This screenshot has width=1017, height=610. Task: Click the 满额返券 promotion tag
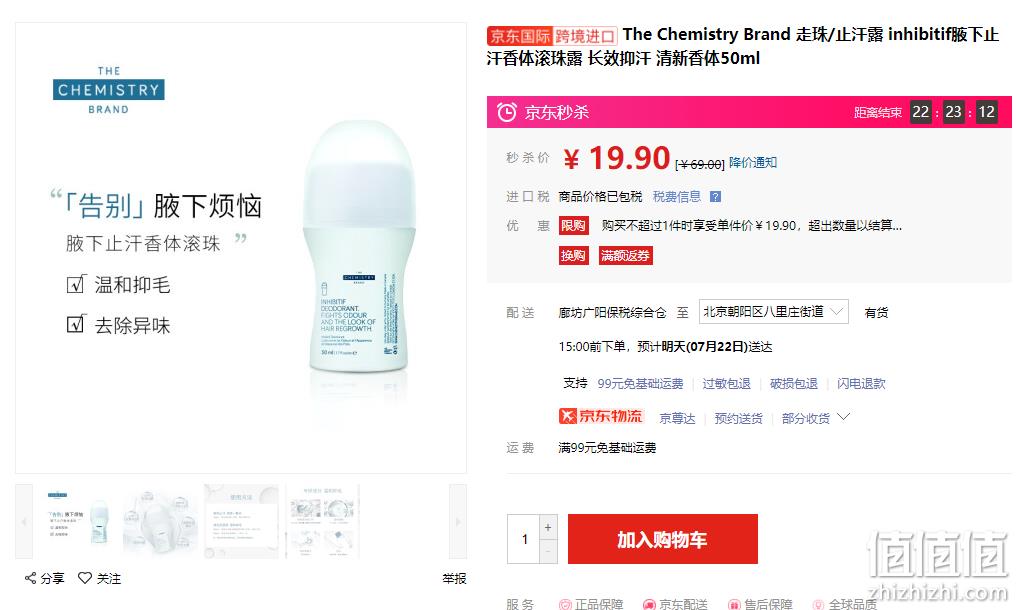625,256
